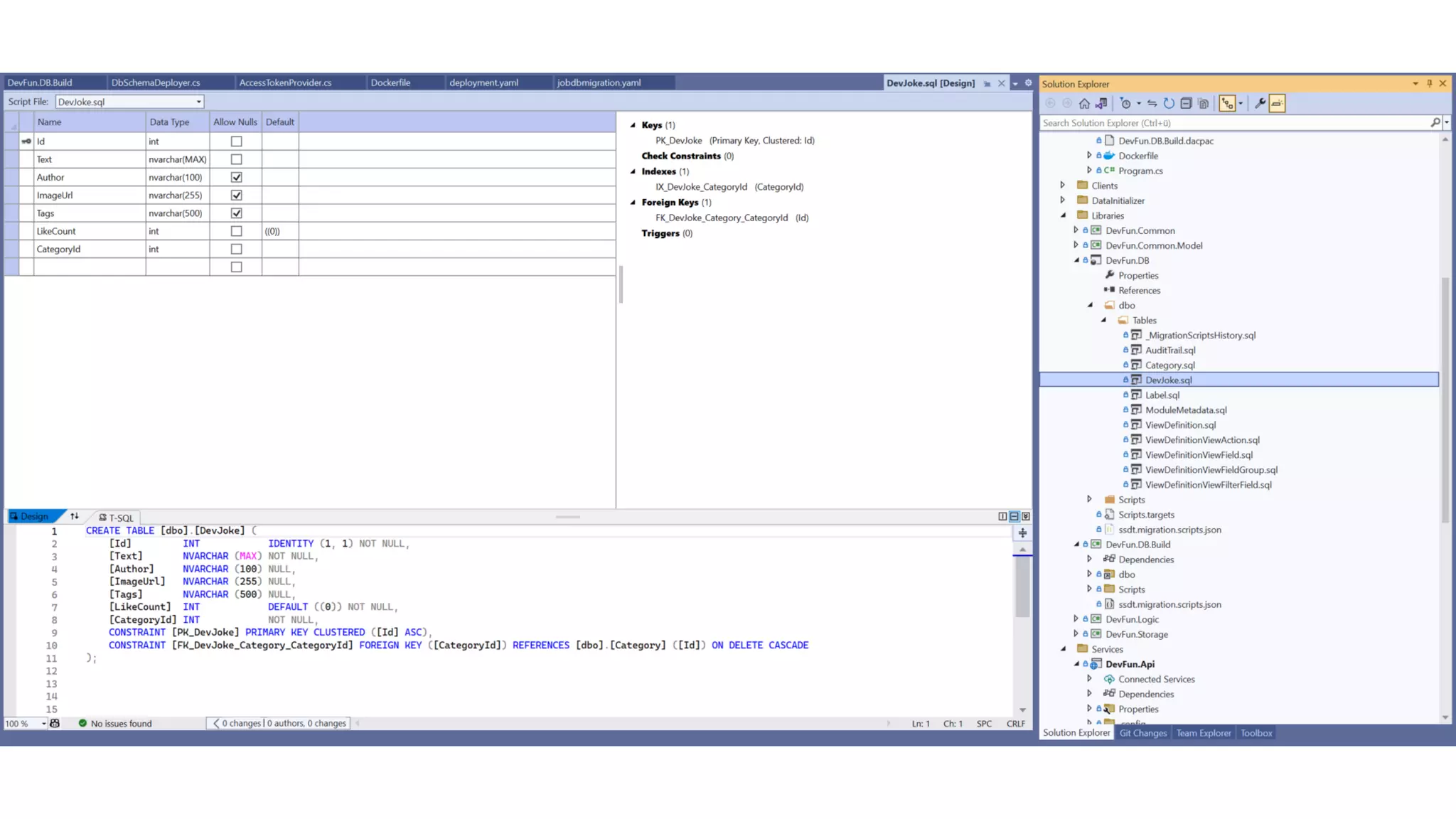Open the Script File dropdown

[x=199, y=102]
